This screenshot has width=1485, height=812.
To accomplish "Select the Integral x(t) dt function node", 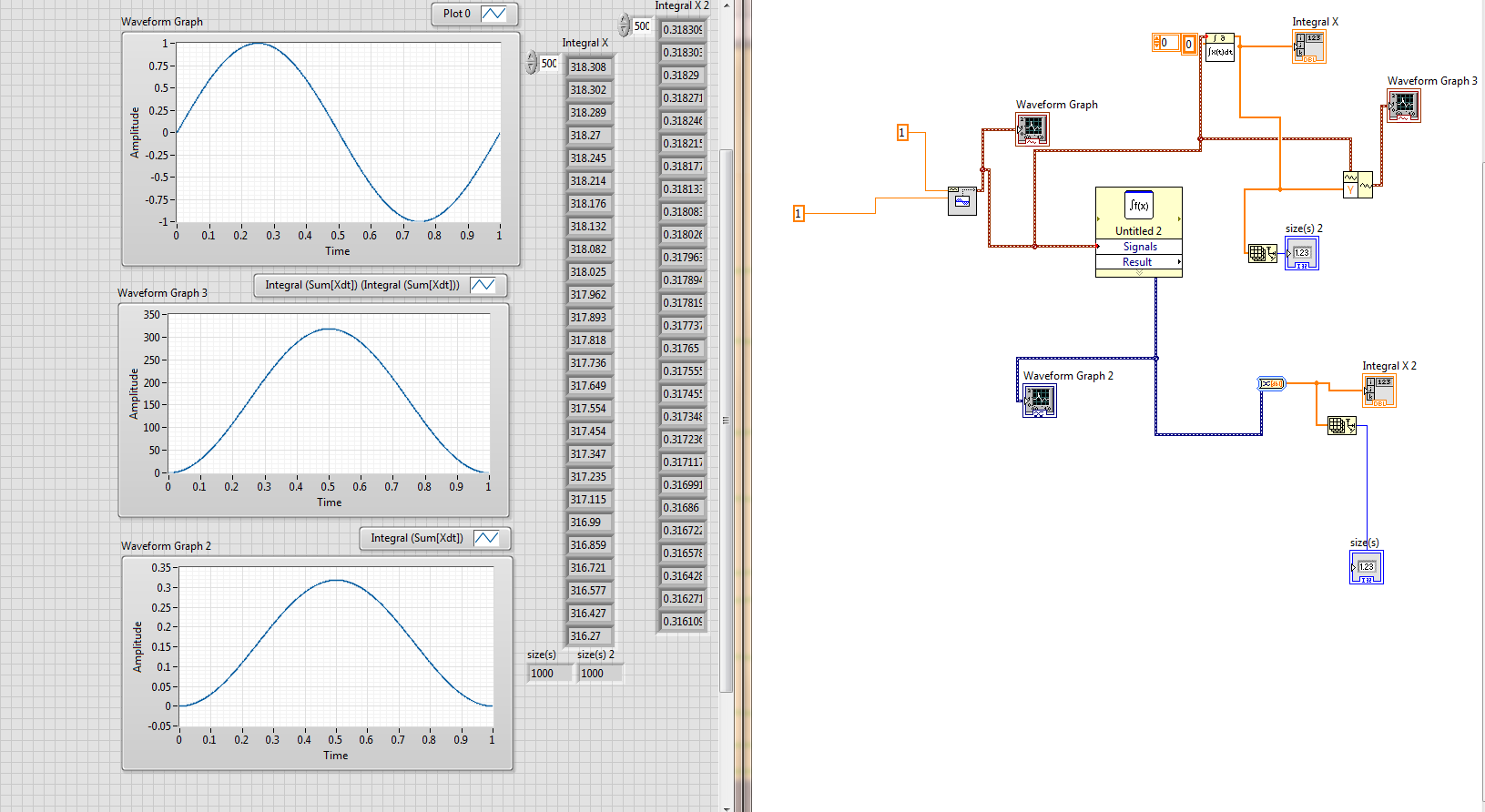I will click(1220, 47).
